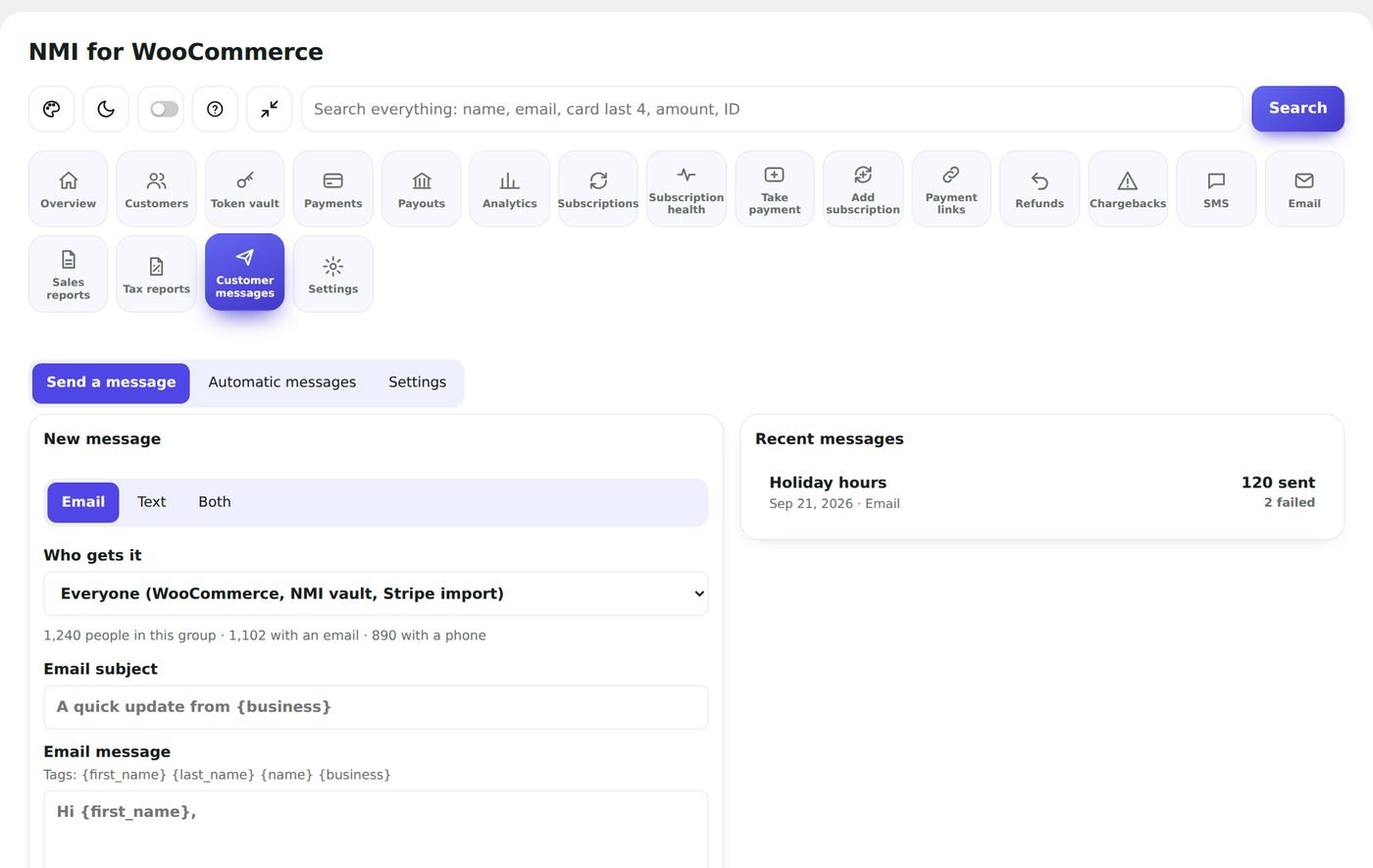Viewport: 1373px width, 868px height.
Task: Click the 'NMI for WooCommerce' title
Action: tap(176, 52)
